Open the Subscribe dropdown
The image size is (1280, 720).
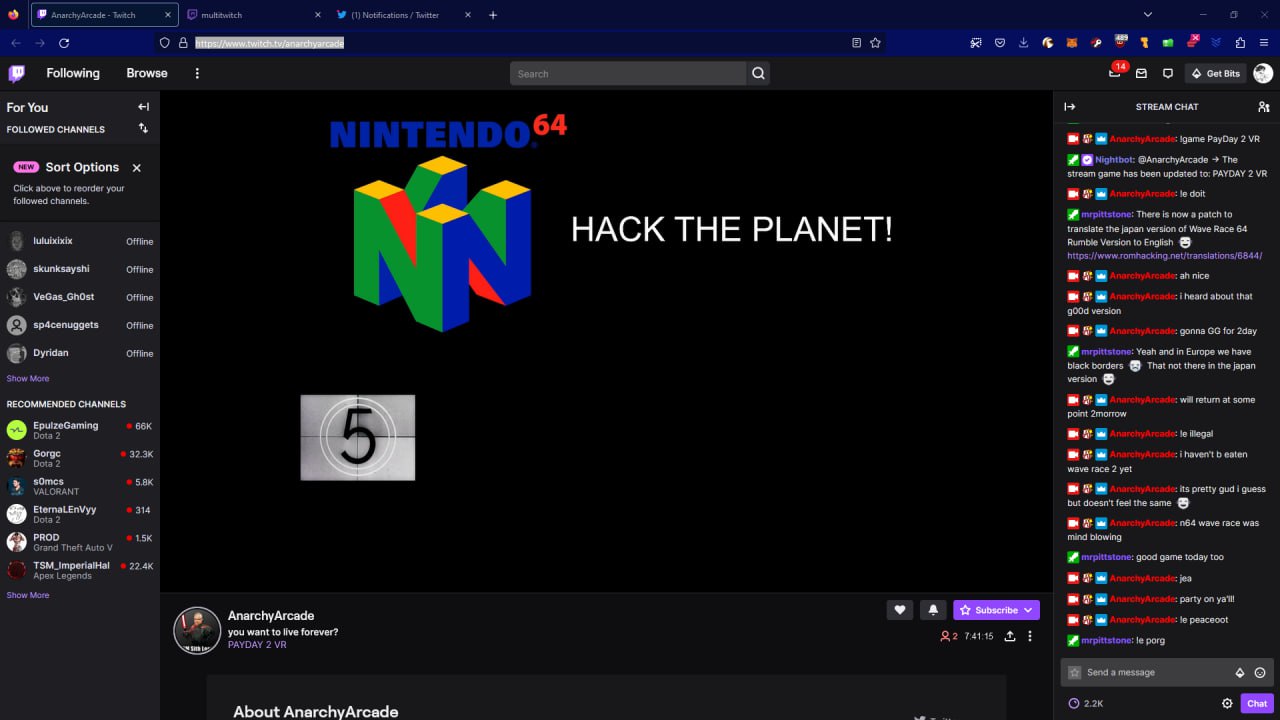pos(996,610)
